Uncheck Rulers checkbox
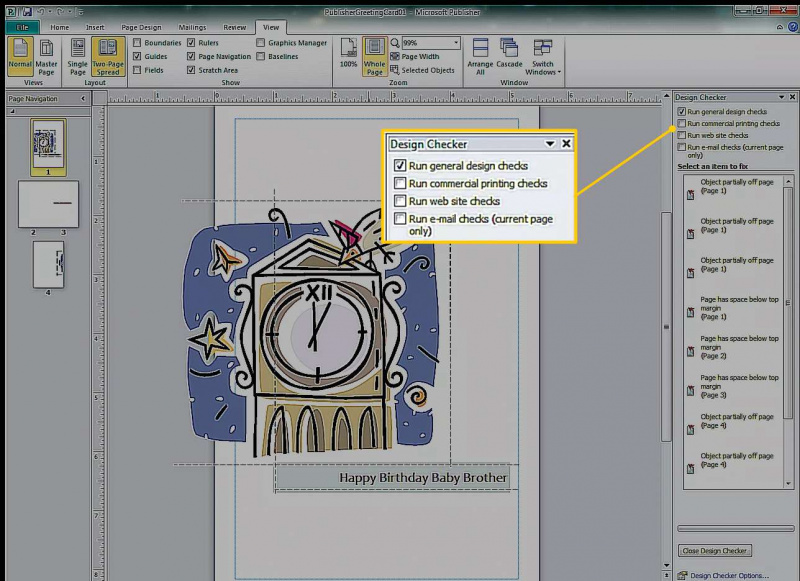This screenshot has width=800, height=581. tap(191, 43)
